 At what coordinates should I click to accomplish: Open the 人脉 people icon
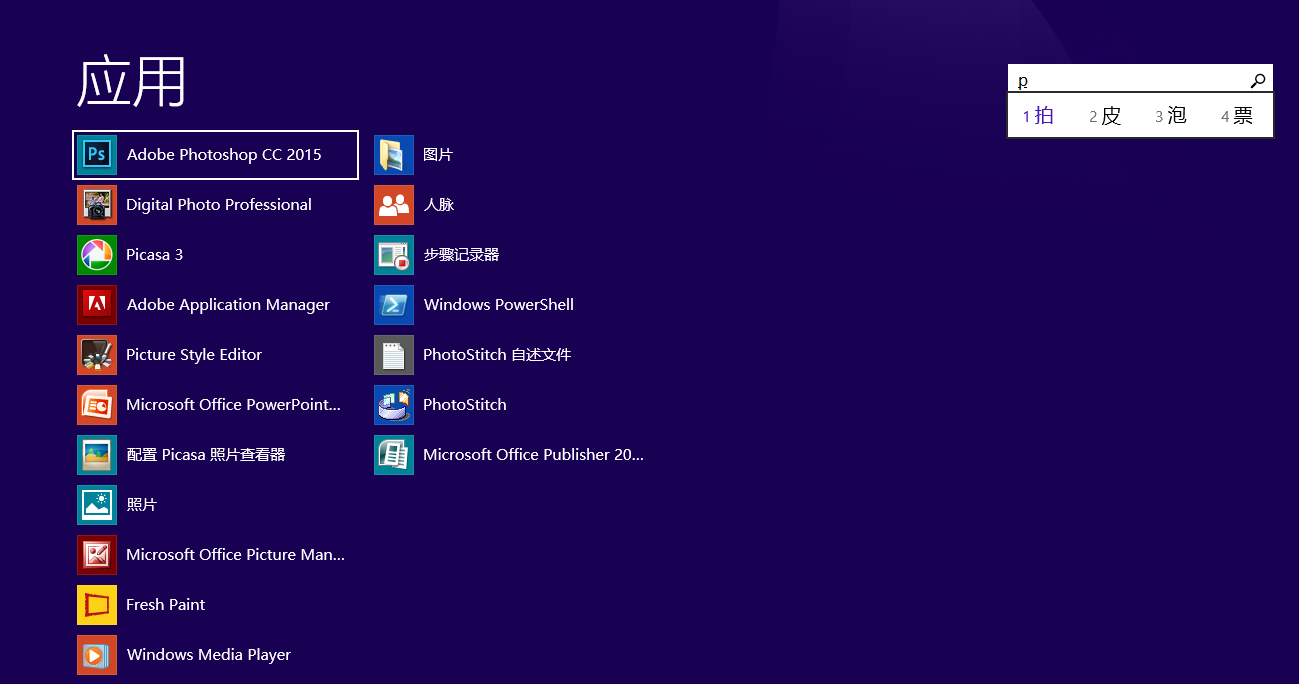coord(394,205)
